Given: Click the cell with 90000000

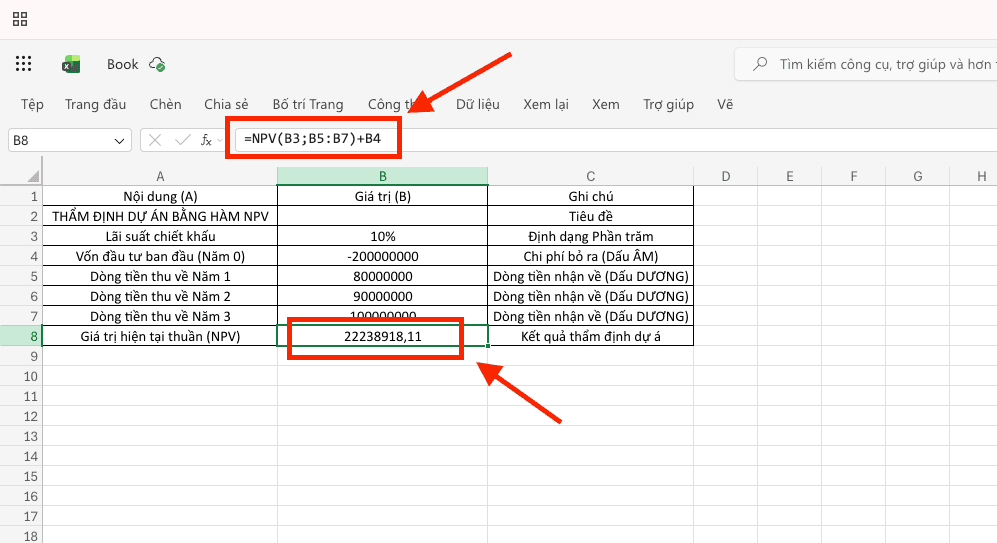Looking at the screenshot, I should tap(383, 296).
